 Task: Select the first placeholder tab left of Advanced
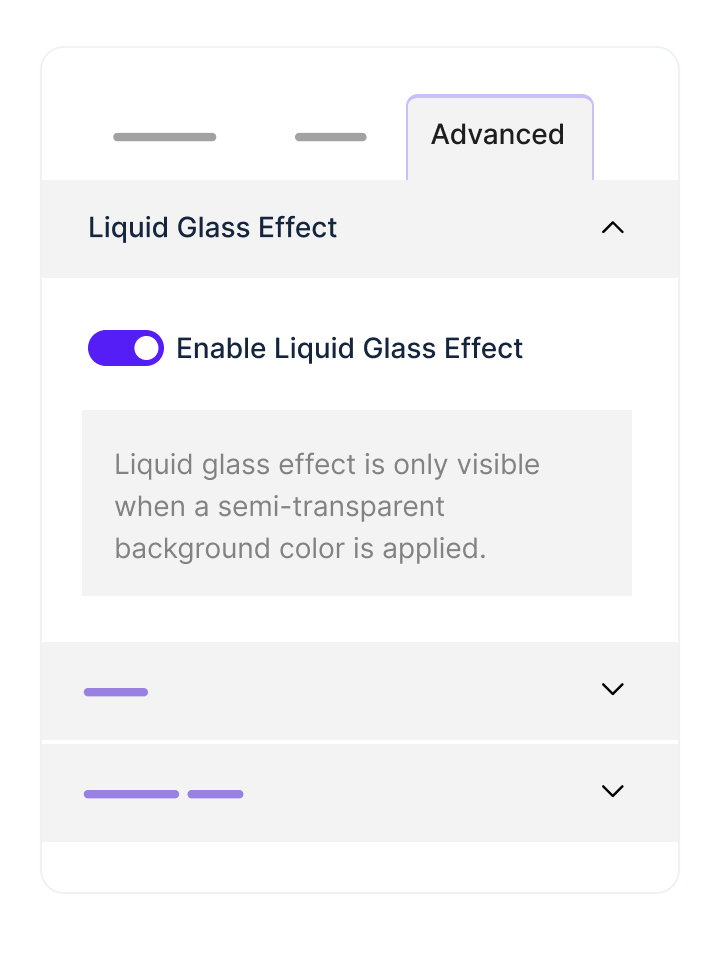click(x=165, y=137)
